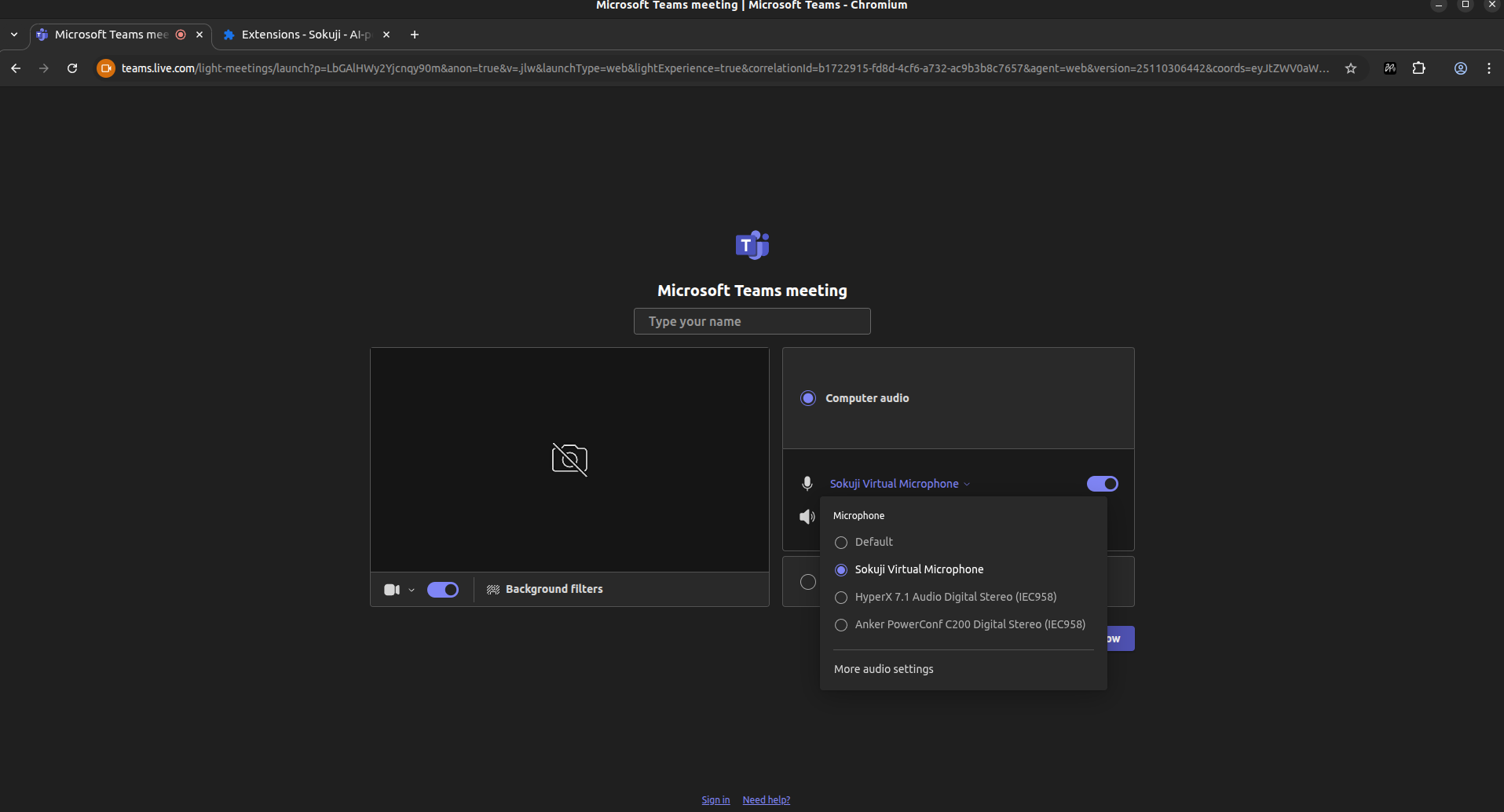1504x812 pixels.
Task: Click the Need help? link
Action: tap(767, 800)
